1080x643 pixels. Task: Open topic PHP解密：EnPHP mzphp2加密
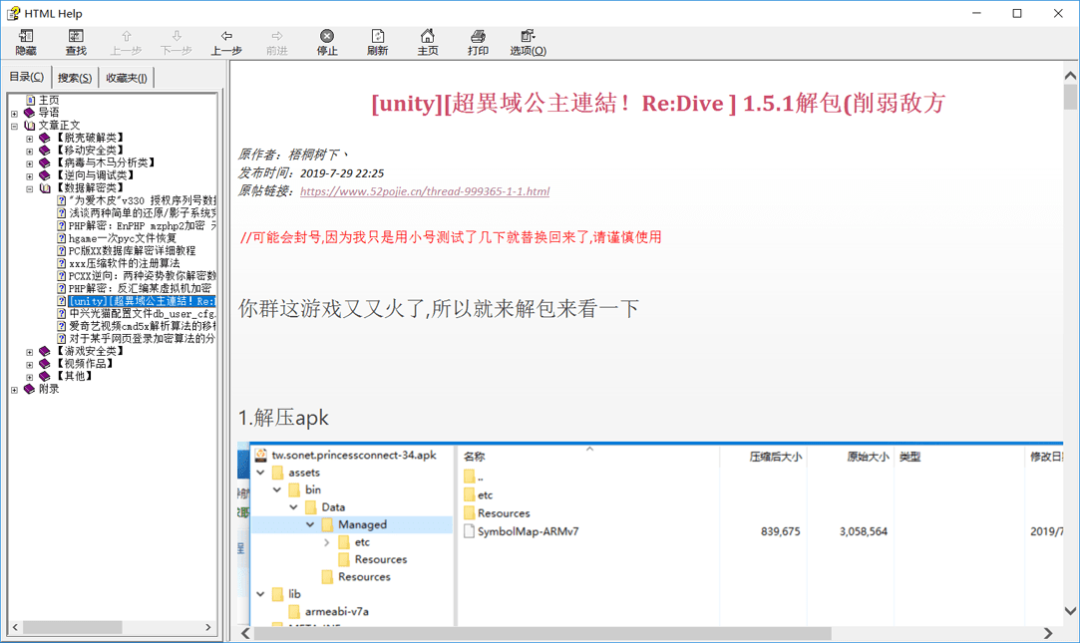tap(142, 225)
